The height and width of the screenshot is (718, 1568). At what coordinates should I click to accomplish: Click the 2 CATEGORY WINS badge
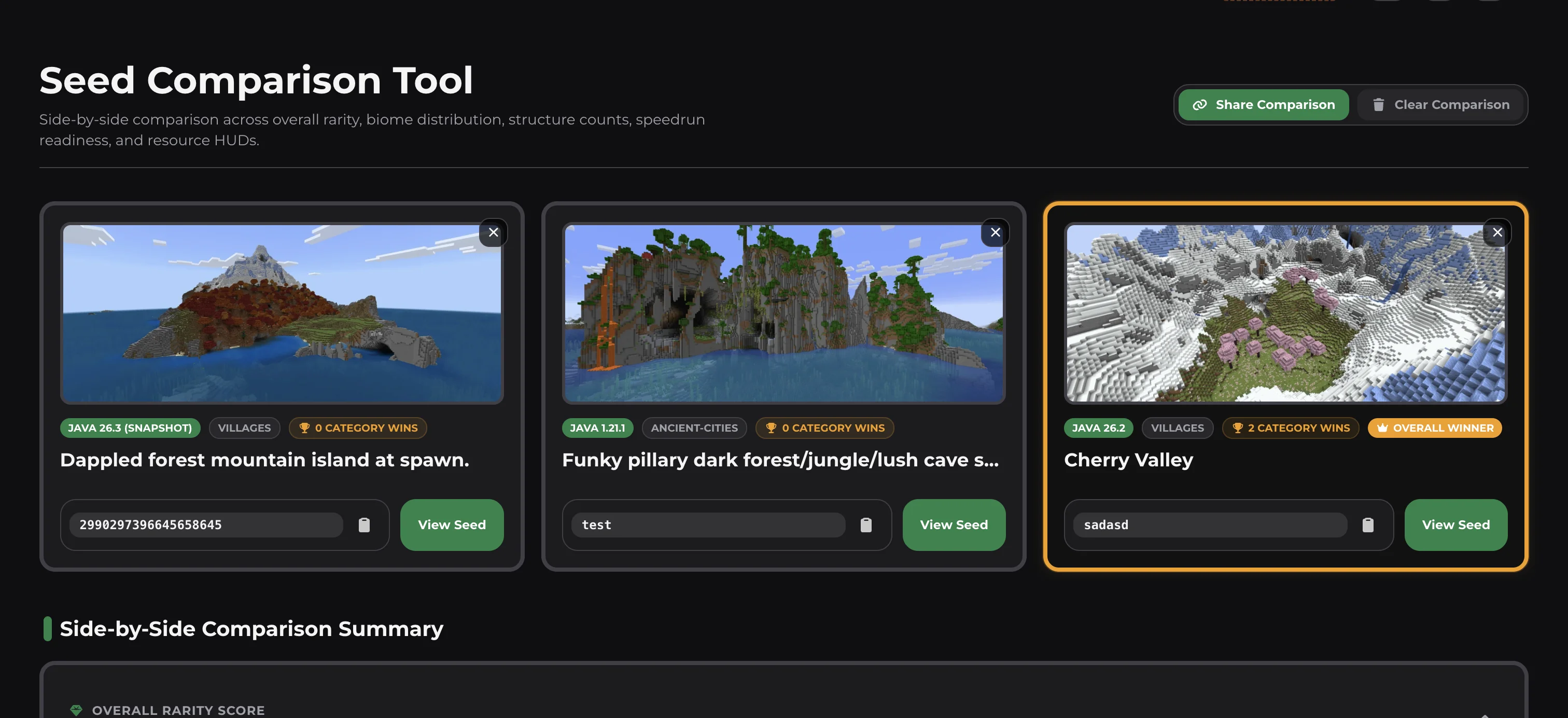click(x=1291, y=428)
